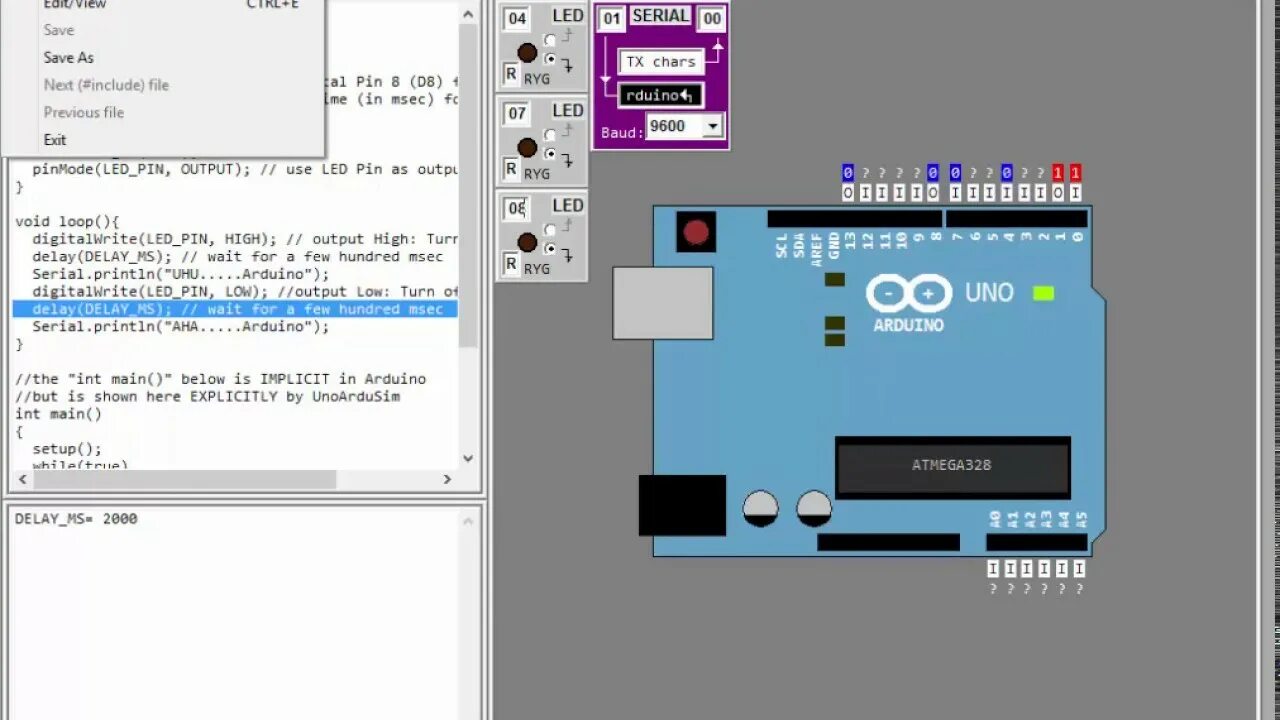Click the ATMEGA328 chip on the board
The width and height of the screenshot is (1280, 720).
coord(952,466)
